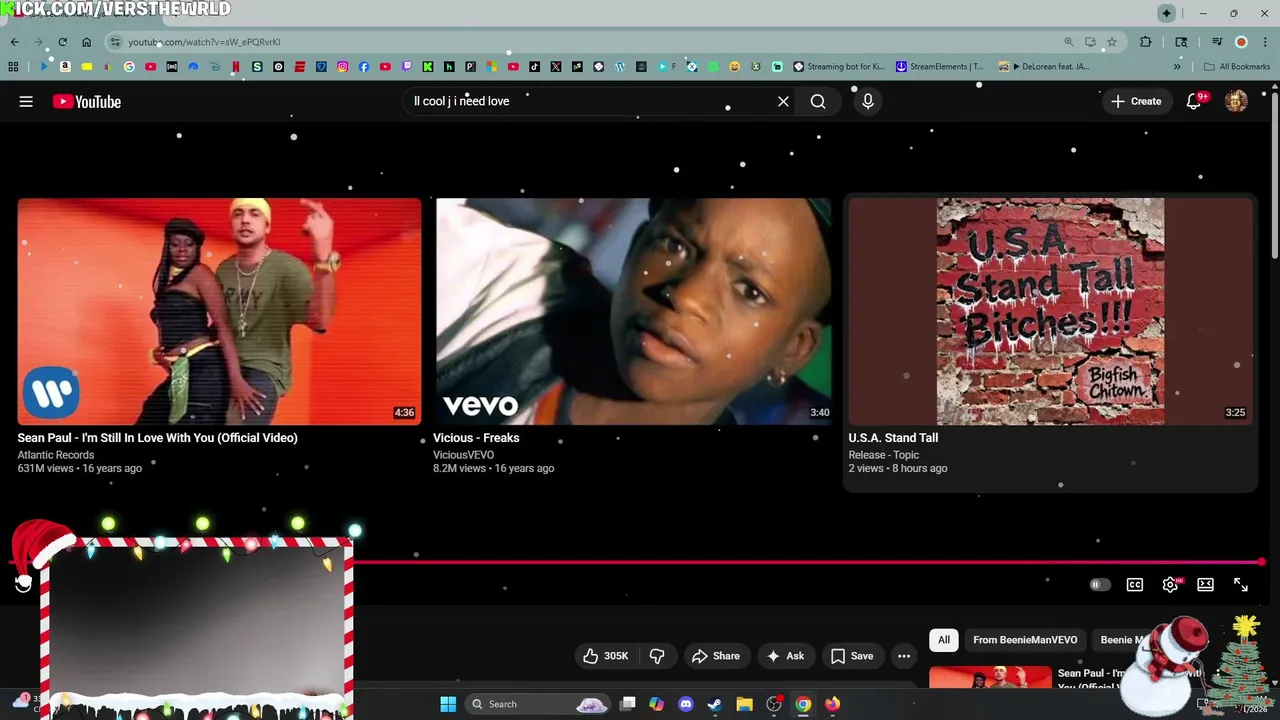
Task: Open the TikTok bookmark
Action: tap(534, 67)
